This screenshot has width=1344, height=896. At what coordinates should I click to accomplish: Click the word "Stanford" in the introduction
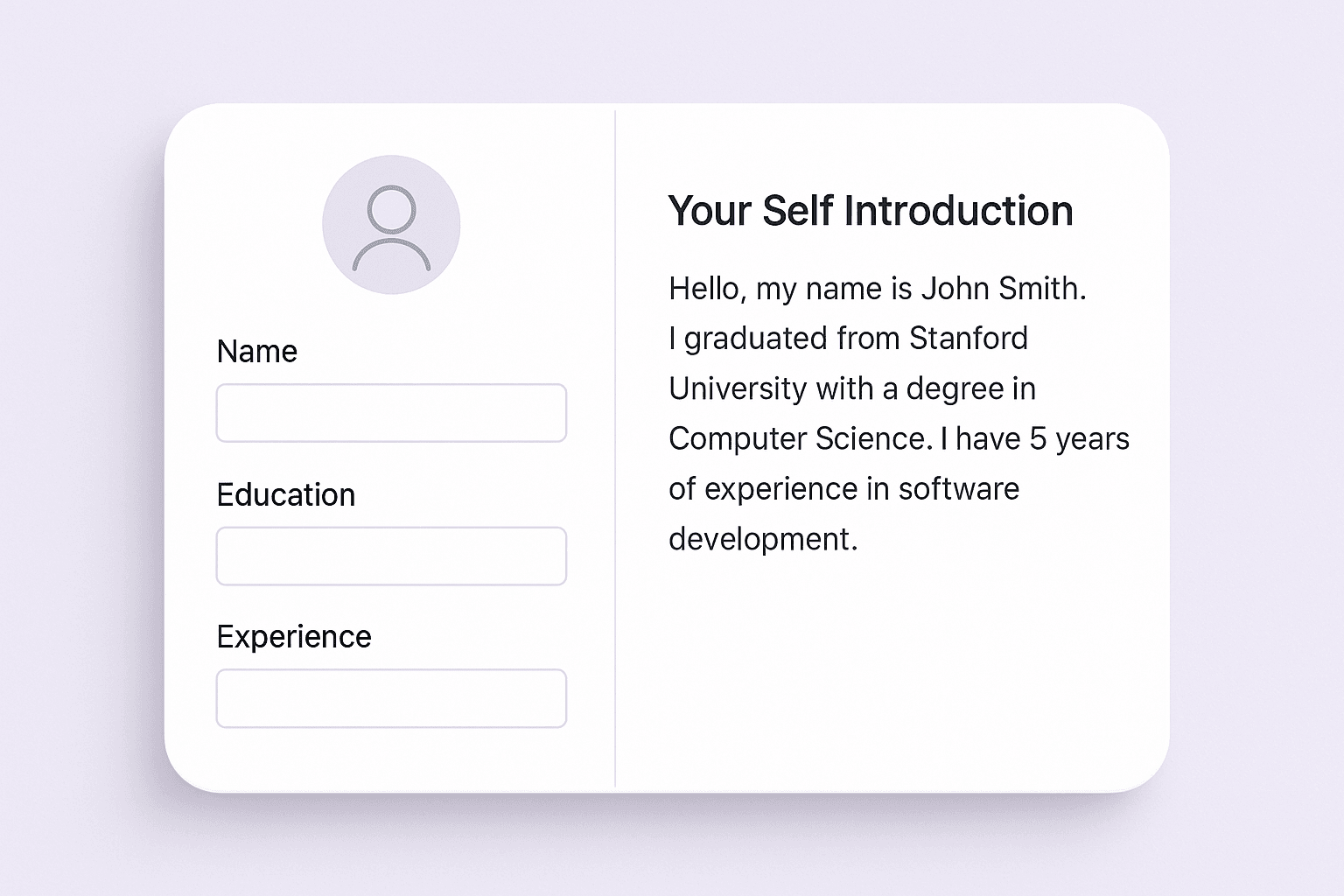[969, 339]
